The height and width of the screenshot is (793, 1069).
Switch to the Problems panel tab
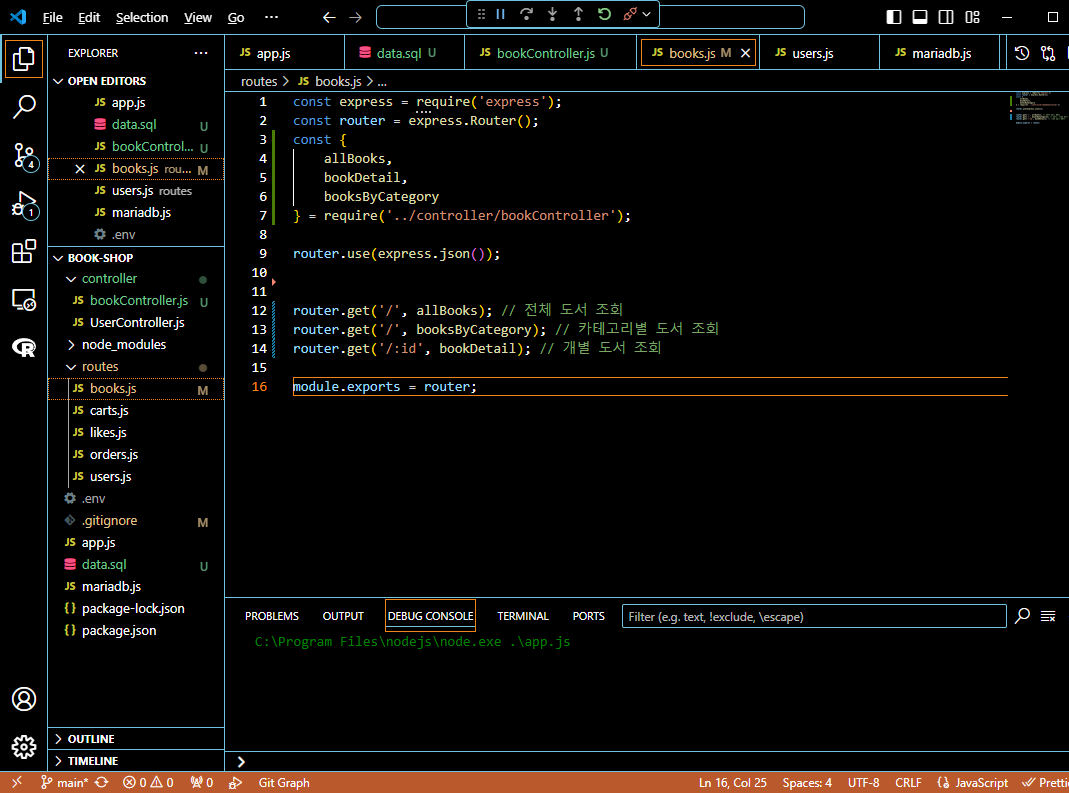(271, 616)
